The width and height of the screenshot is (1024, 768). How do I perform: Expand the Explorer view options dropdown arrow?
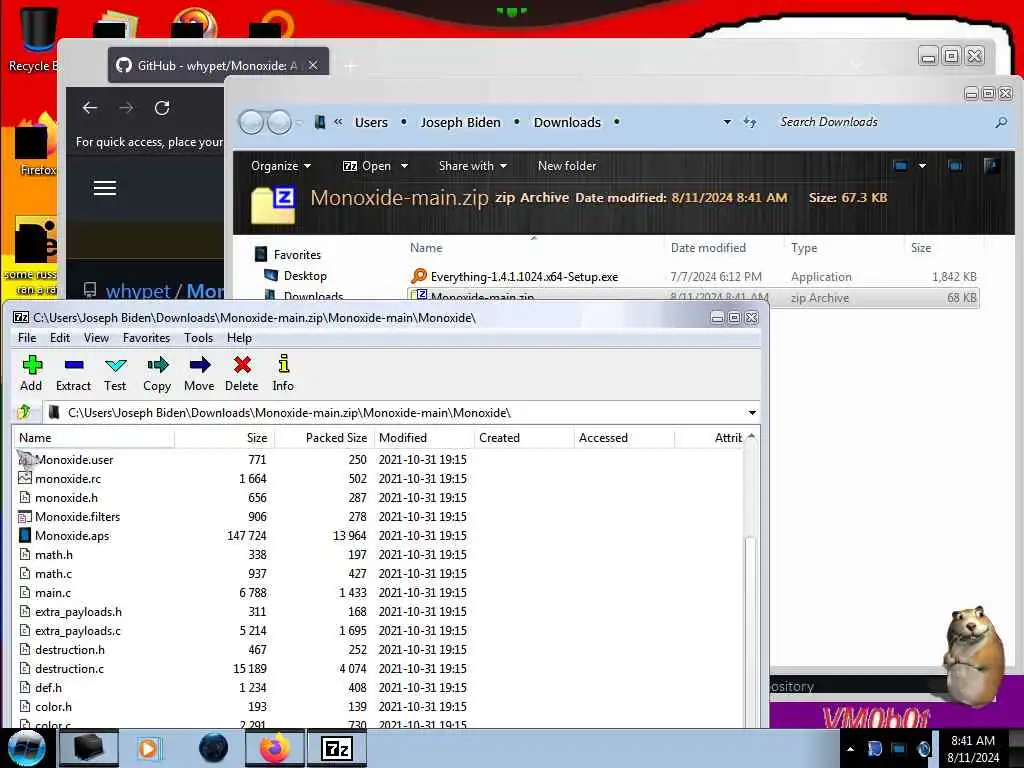(922, 166)
